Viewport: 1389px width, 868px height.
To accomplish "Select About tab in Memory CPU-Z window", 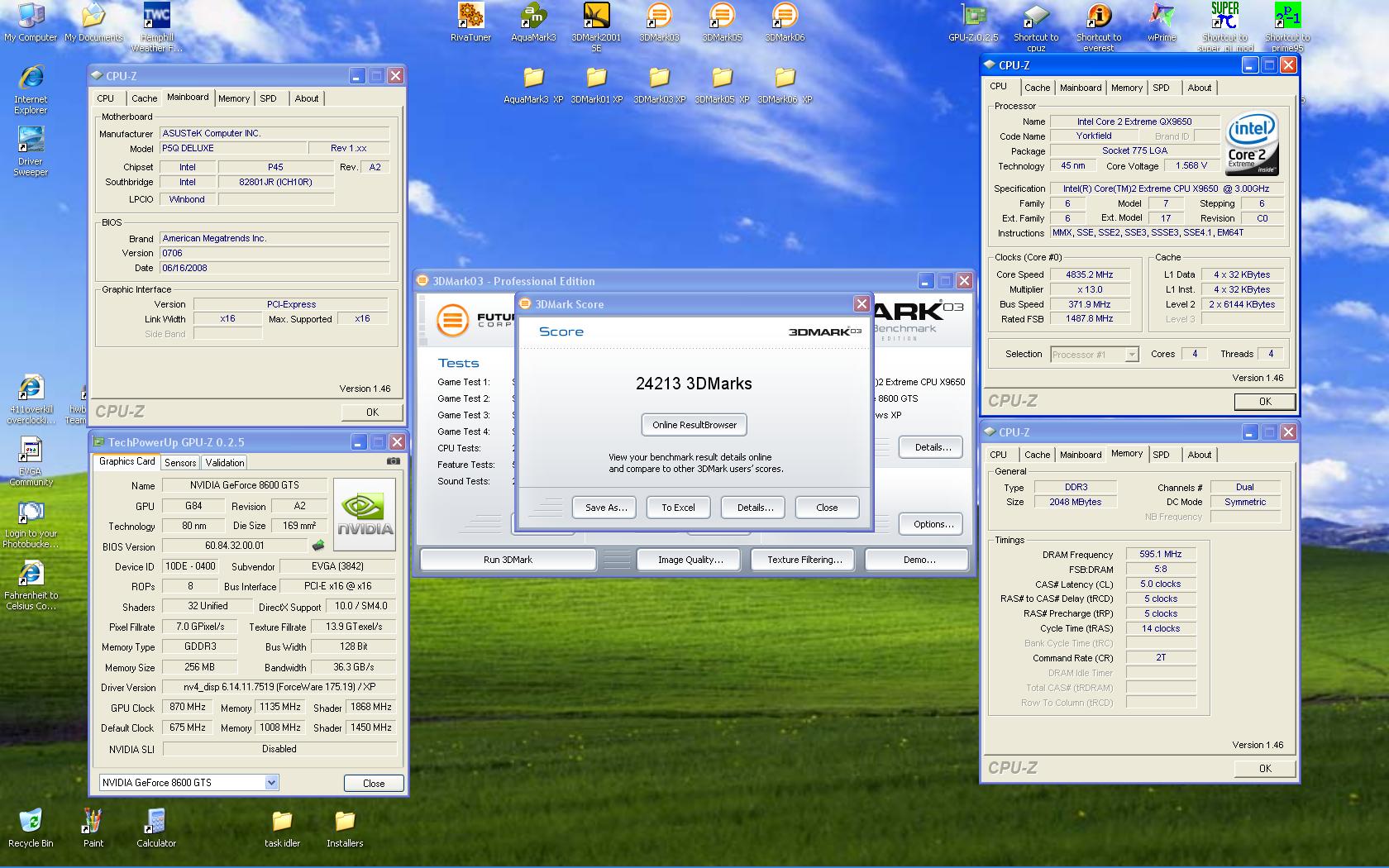I will coord(1199,455).
